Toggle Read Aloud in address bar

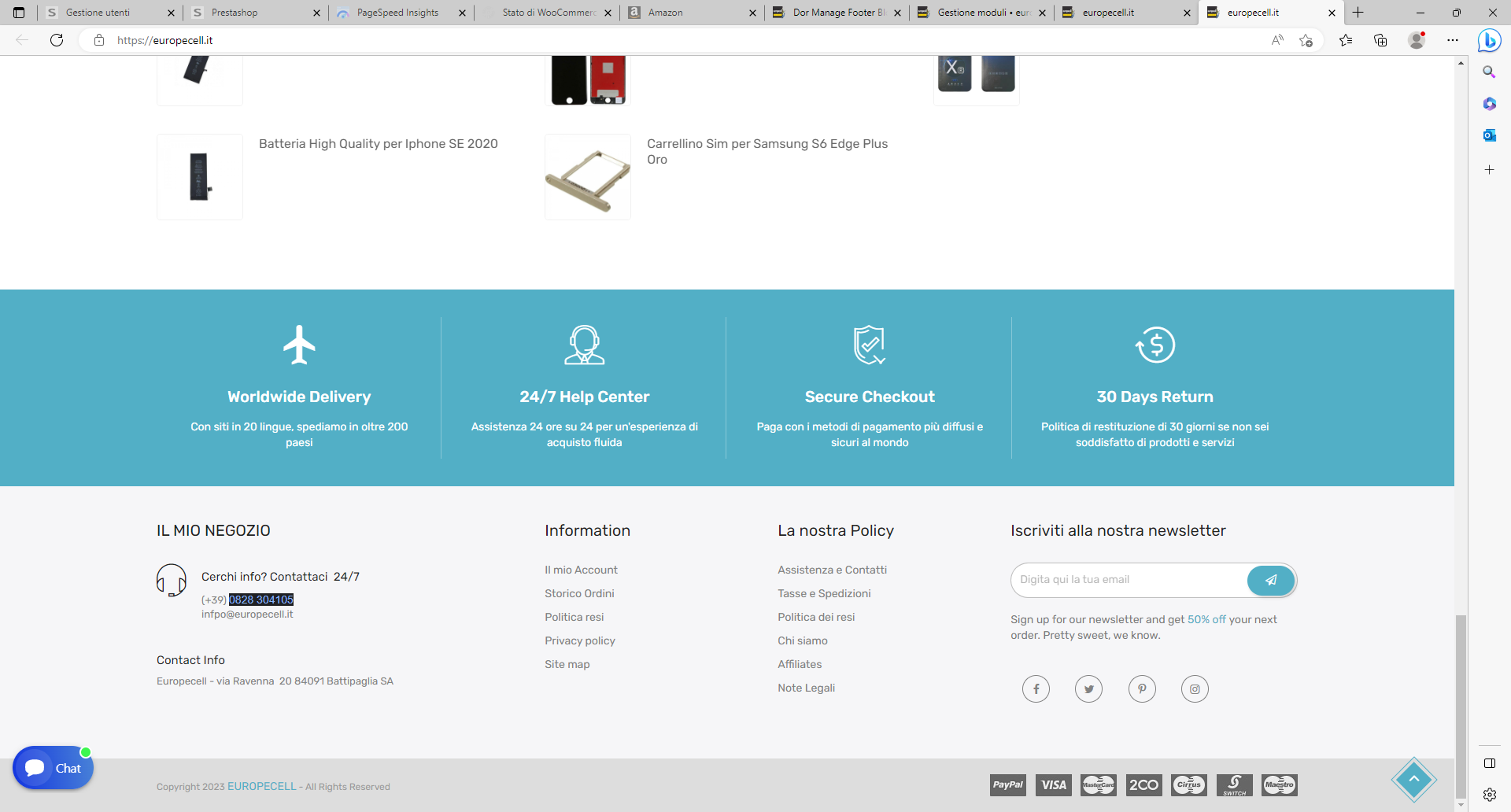tap(1277, 40)
